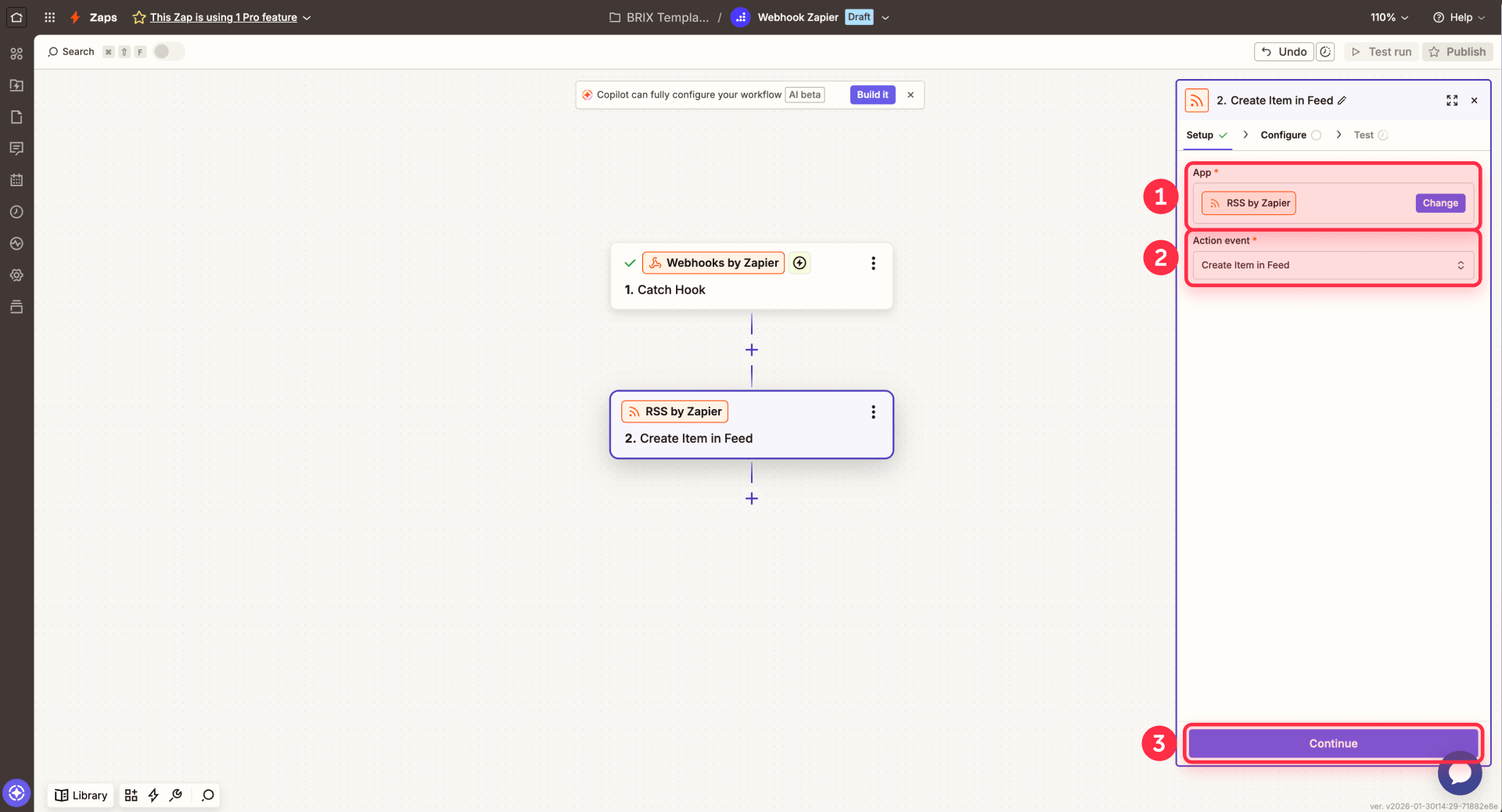
Task: Open RSS step three-dot menu
Action: 873,412
